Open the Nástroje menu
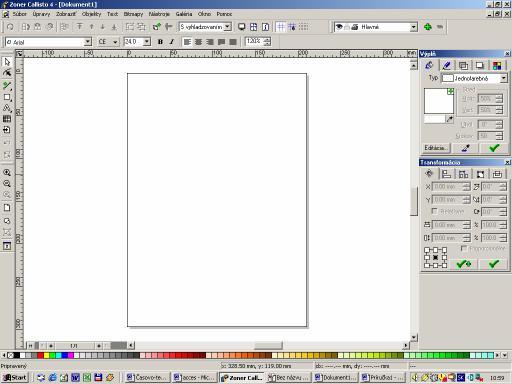The image size is (512, 384). click(x=159, y=14)
